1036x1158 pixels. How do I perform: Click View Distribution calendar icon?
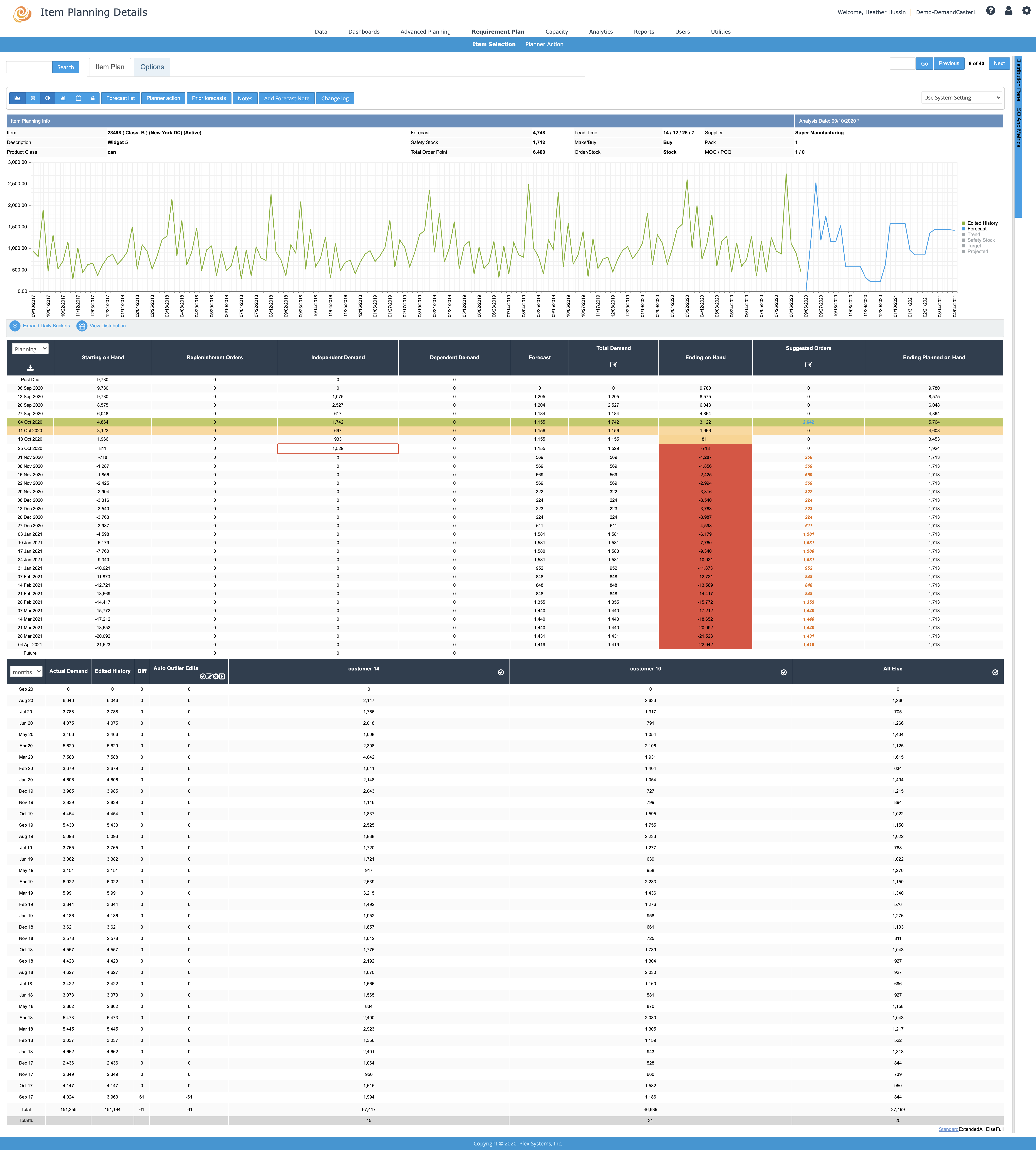[82, 326]
